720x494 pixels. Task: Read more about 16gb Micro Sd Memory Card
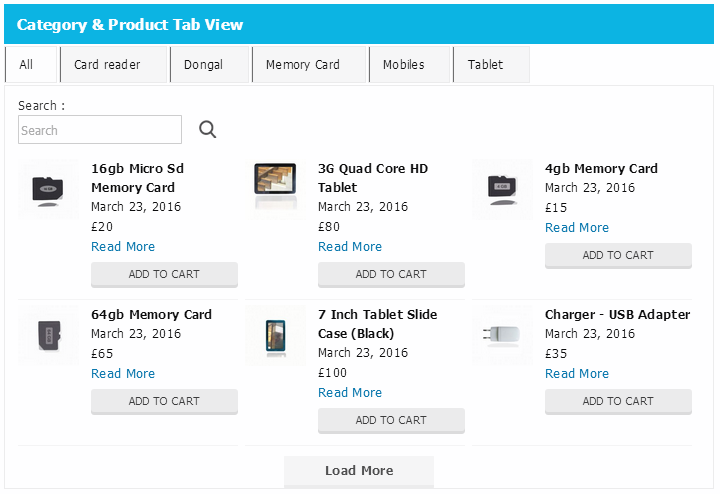click(x=123, y=247)
